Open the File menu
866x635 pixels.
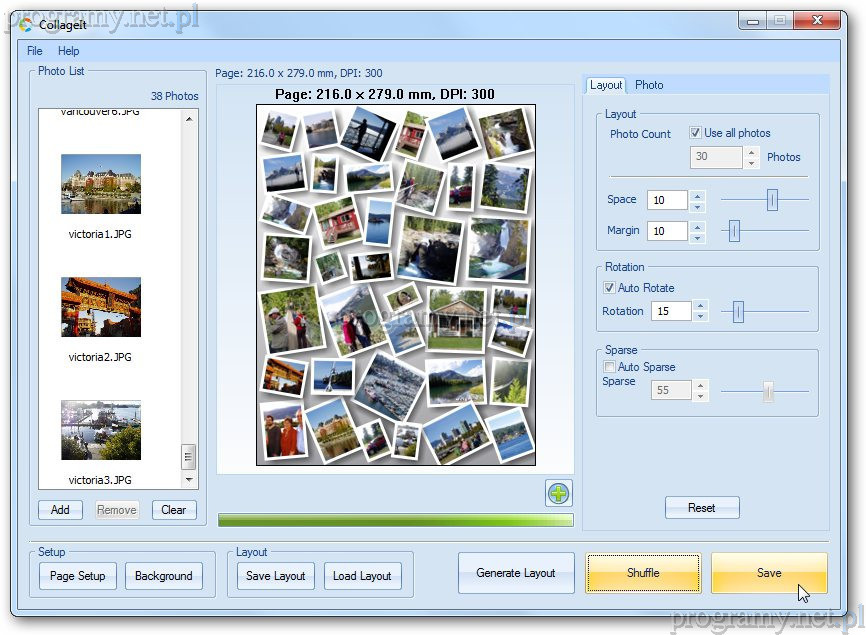click(35, 51)
